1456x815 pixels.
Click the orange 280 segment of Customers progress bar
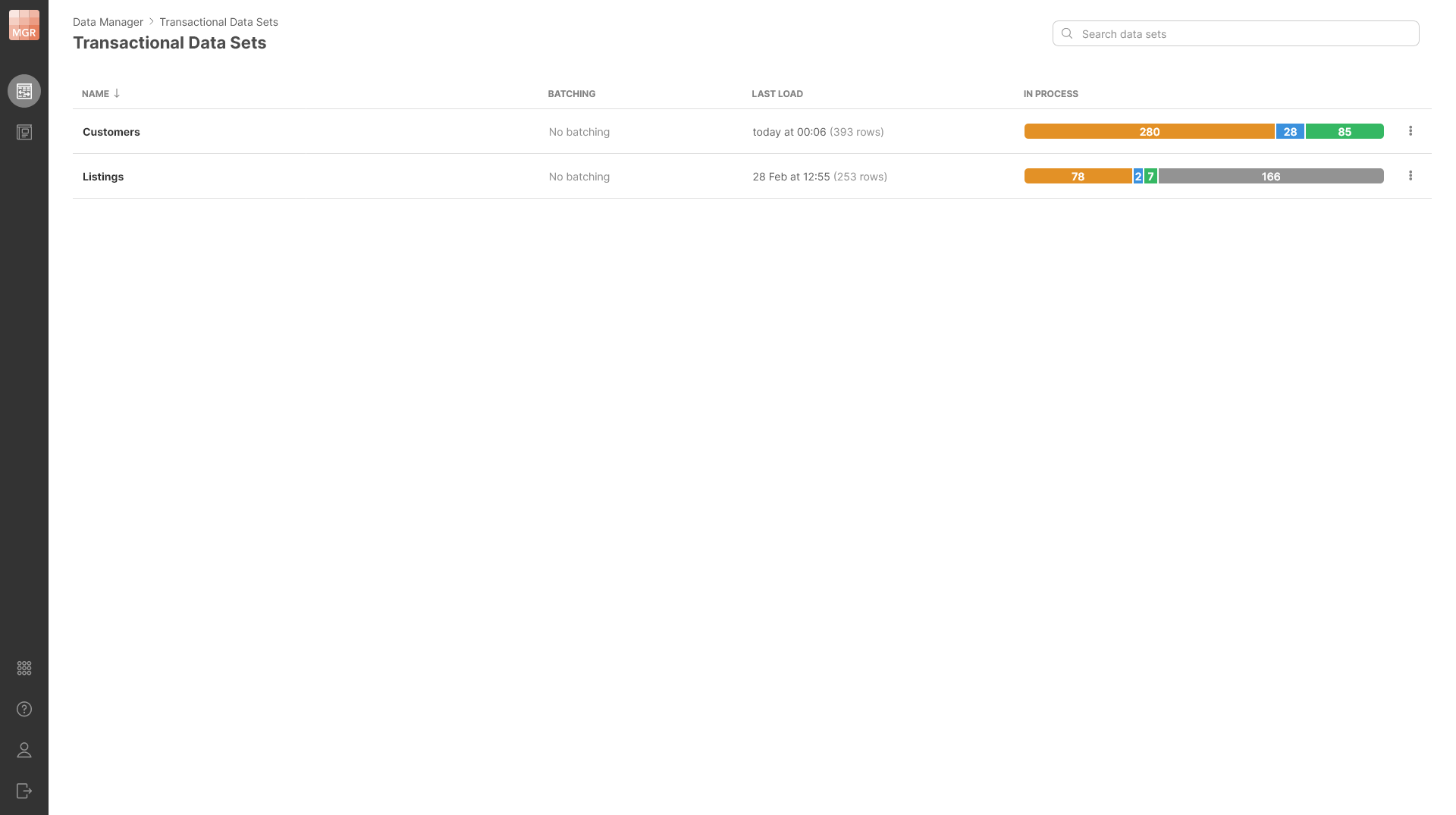coord(1148,131)
